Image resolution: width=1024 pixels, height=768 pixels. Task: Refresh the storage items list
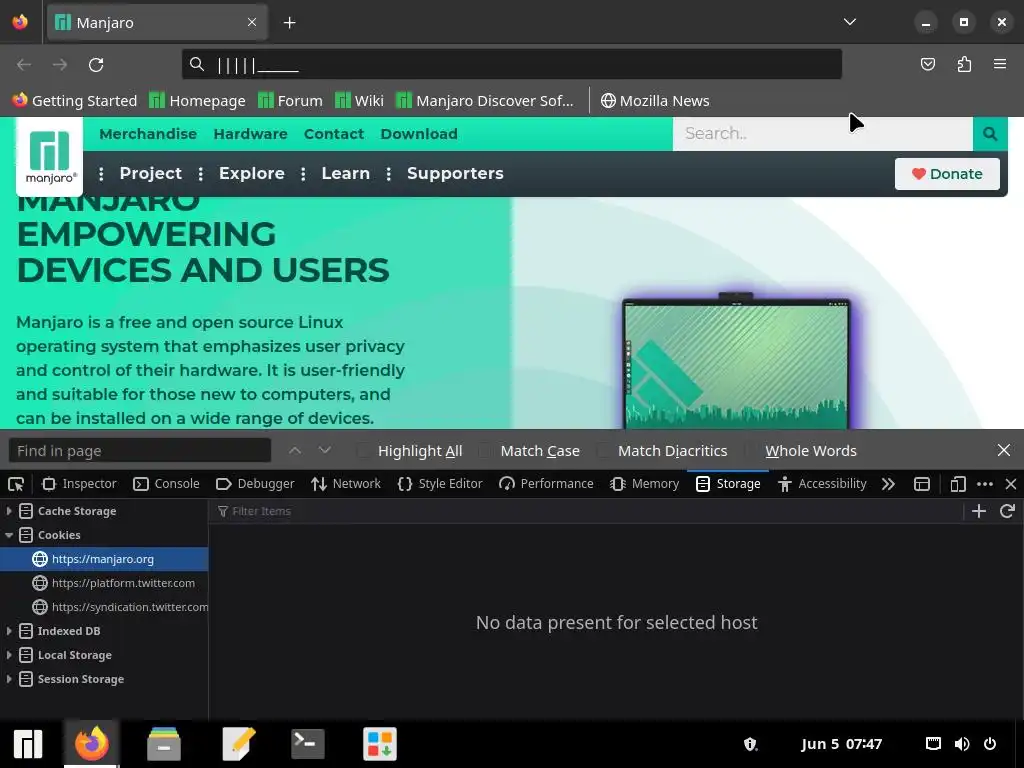tap(1007, 511)
